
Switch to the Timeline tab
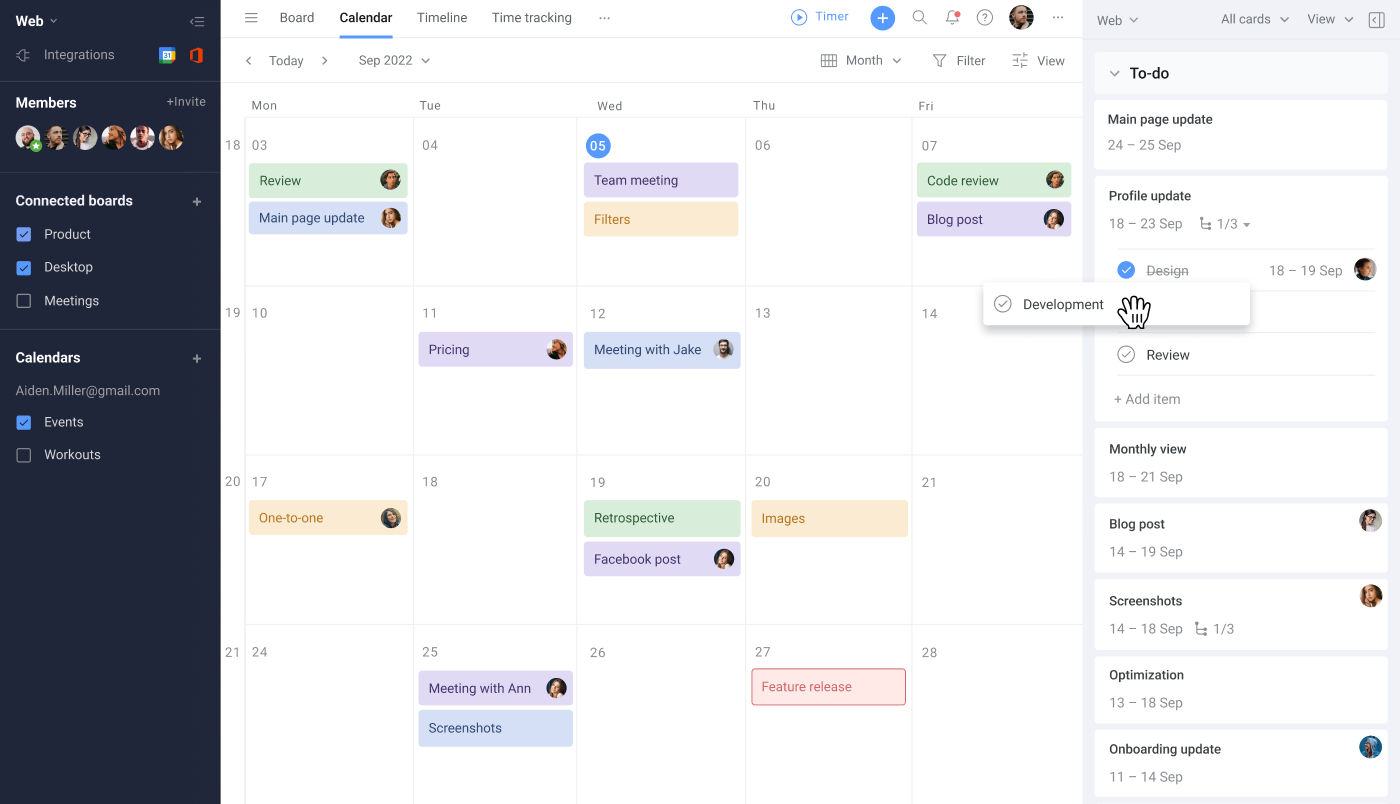[441, 17]
